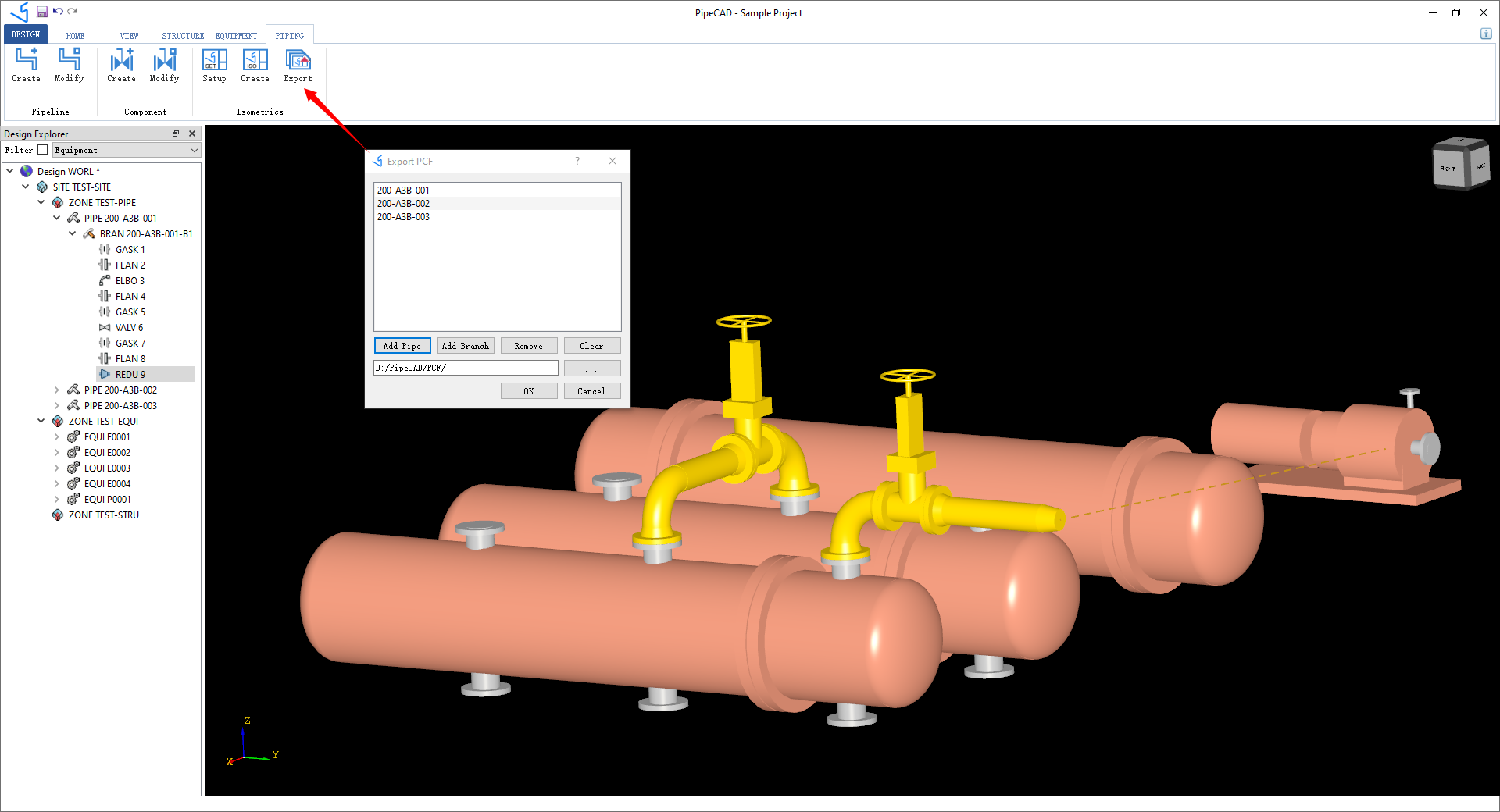Viewport: 1500px width, 812px height.
Task: Click the Save icon in quick access toolbar
Action: click(41, 12)
